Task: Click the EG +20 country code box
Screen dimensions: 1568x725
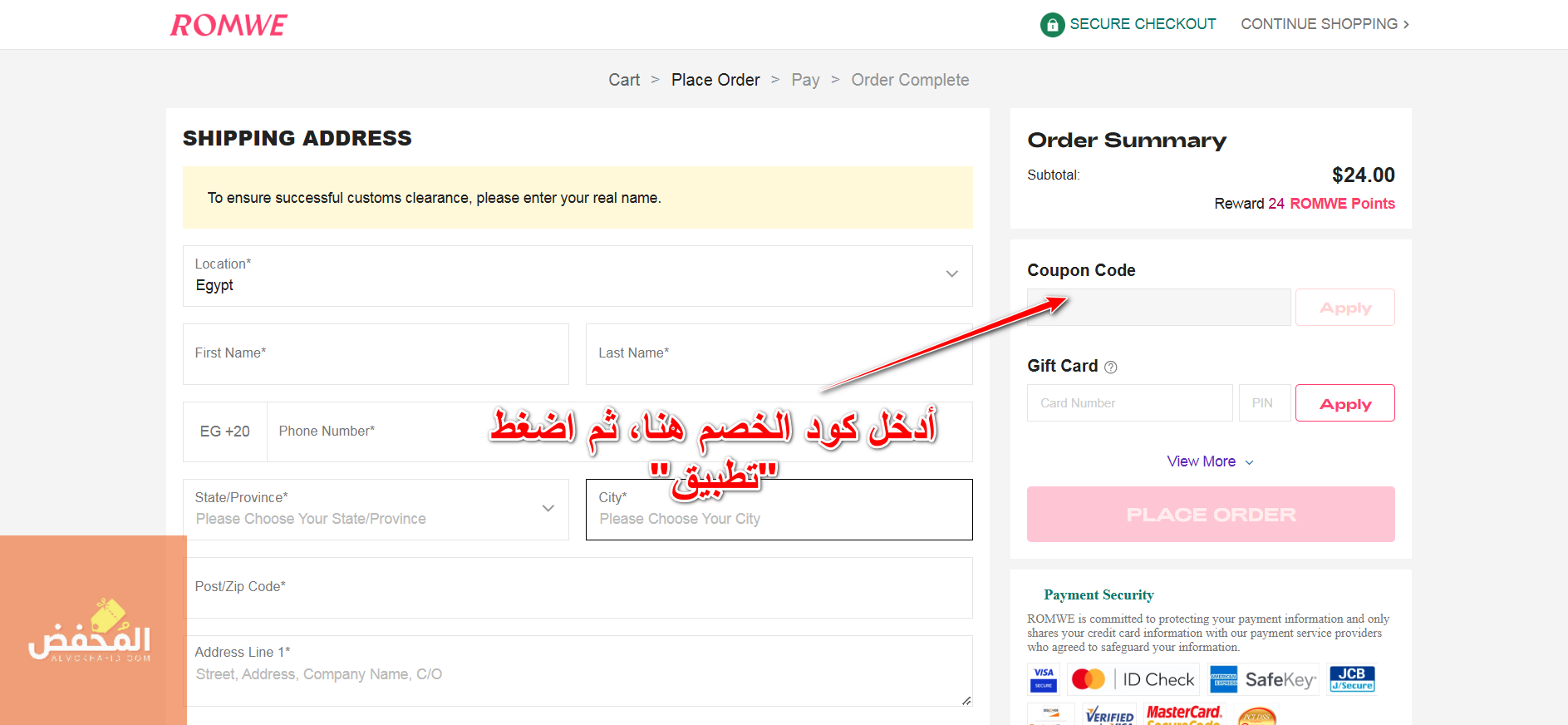Action: coord(225,432)
